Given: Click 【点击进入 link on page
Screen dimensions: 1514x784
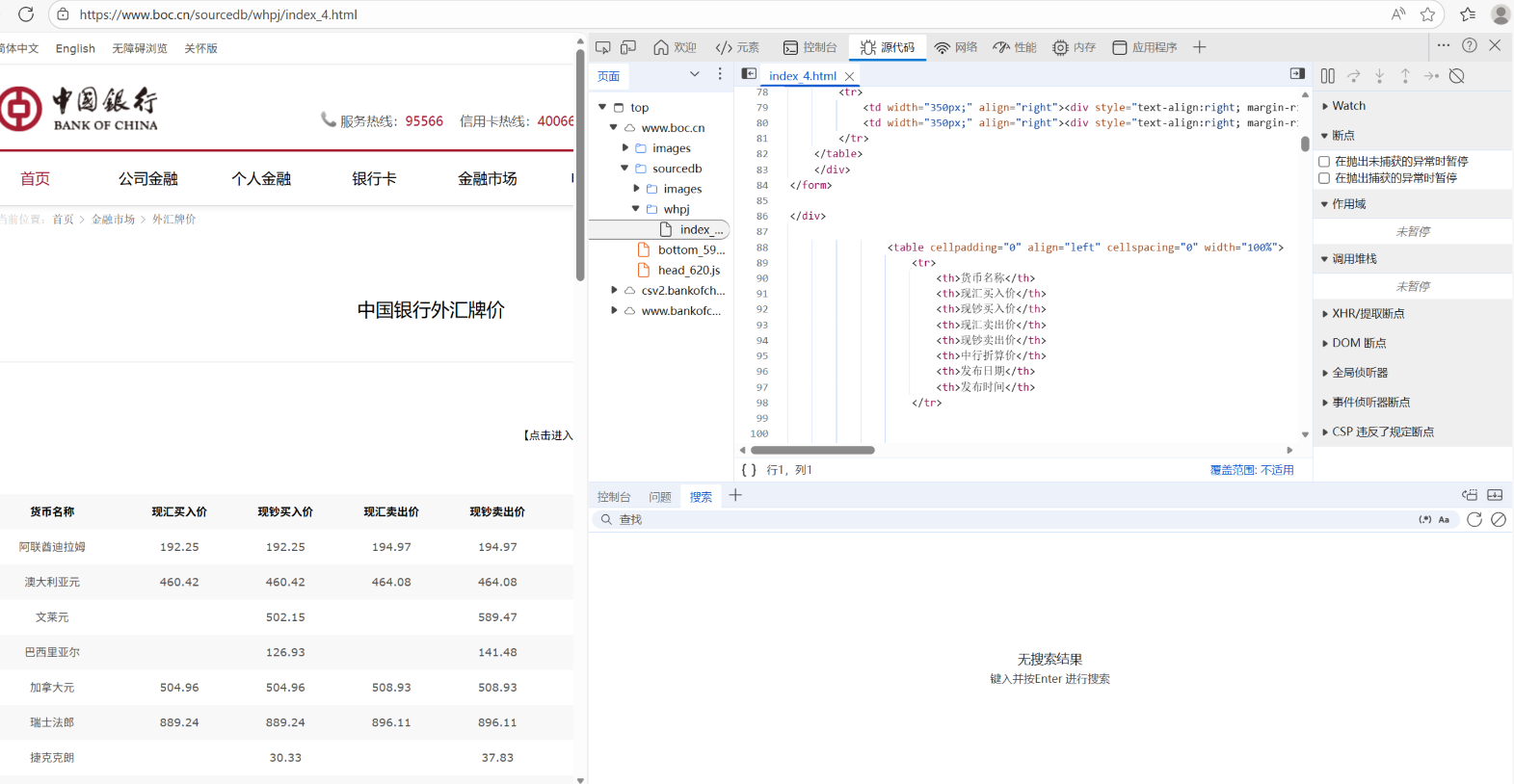Looking at the screenshot, I should pos(547,435).
